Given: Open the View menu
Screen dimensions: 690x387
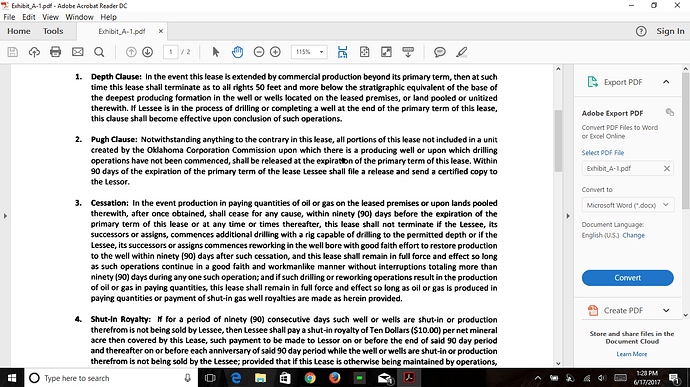Looking at the screenshot, I should pyautogui.click(x=50, y=17).
